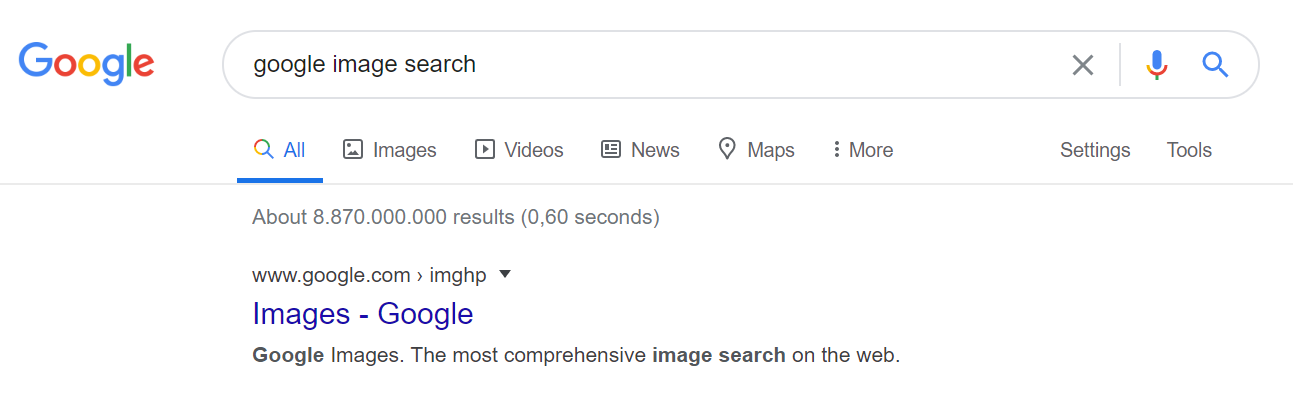Viewport: 1293px width, 394px height.
Task: Click the newspaper icon beside News
Action: 611,150
